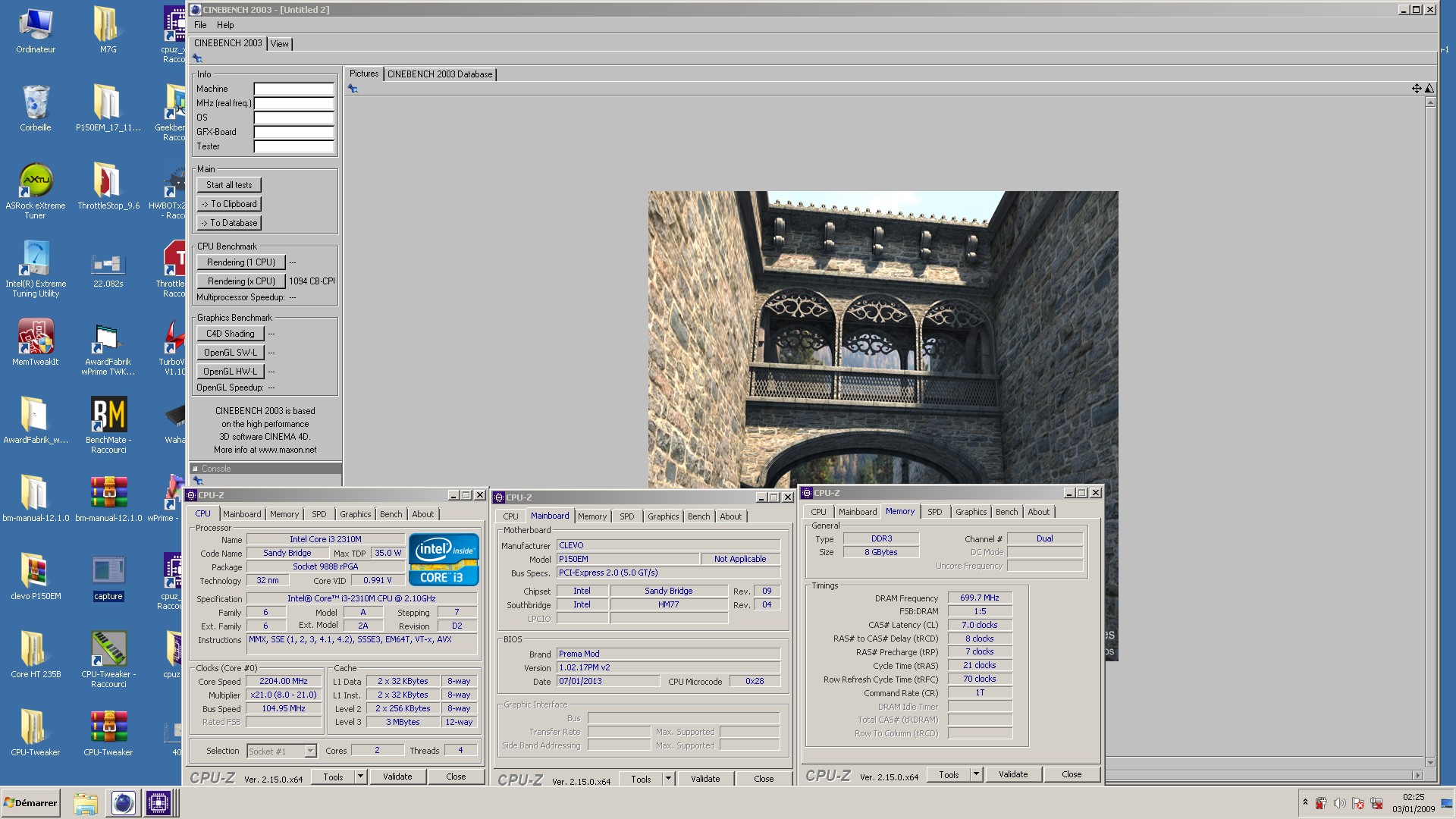Click the To Database button
Screen dimensions: 1456x819
point(229,223)
